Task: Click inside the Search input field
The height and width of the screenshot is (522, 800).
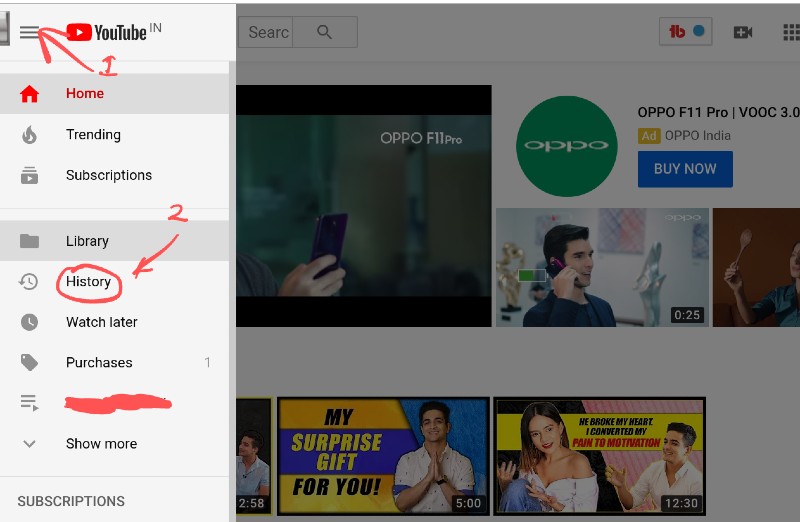Action: click(x=265, y=32)
